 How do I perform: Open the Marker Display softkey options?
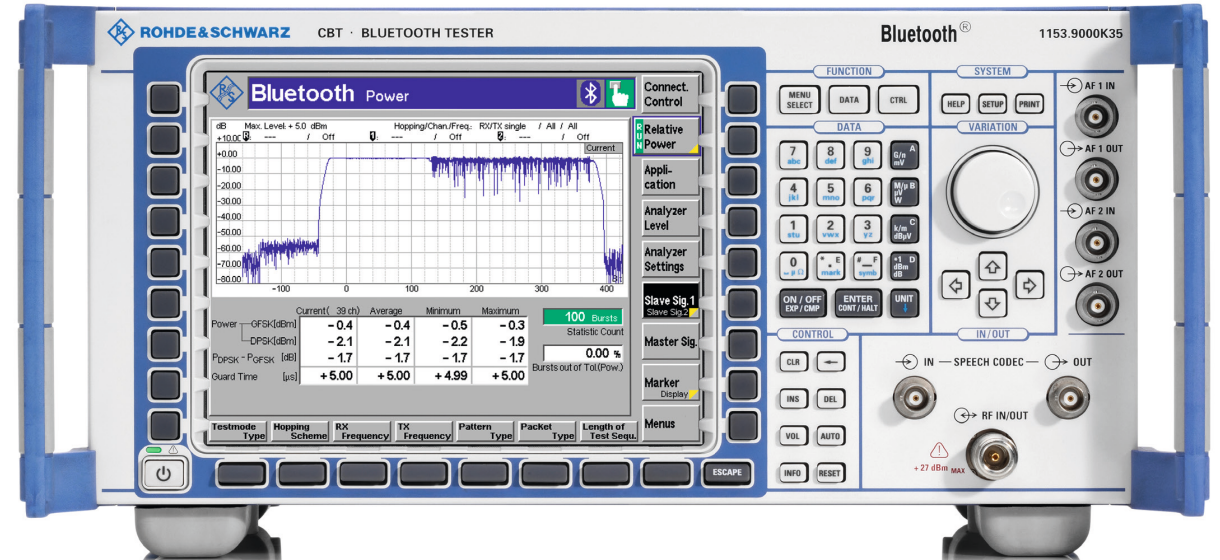[669, 387]
